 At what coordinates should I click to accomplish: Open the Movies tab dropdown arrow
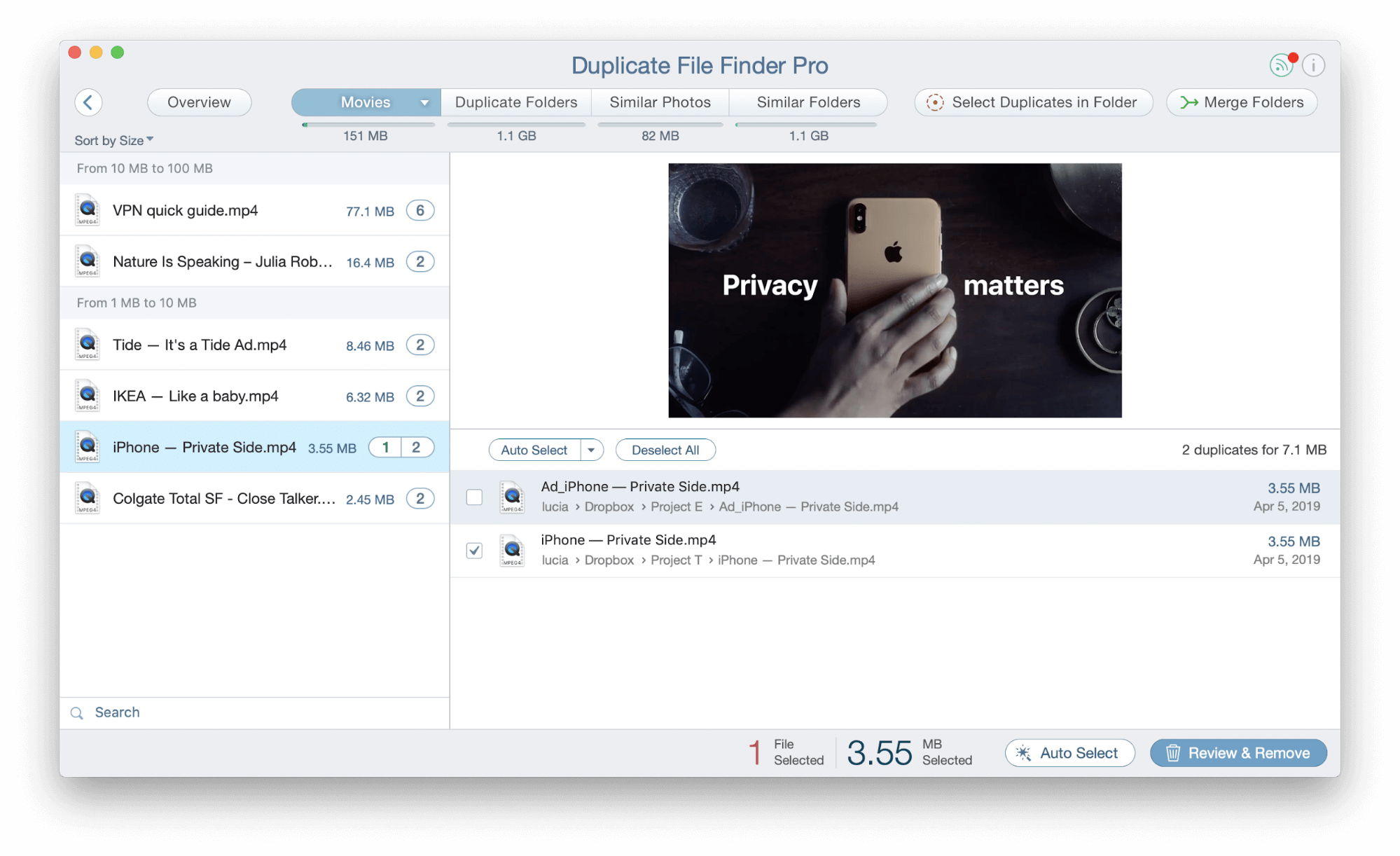click(424, 102)
